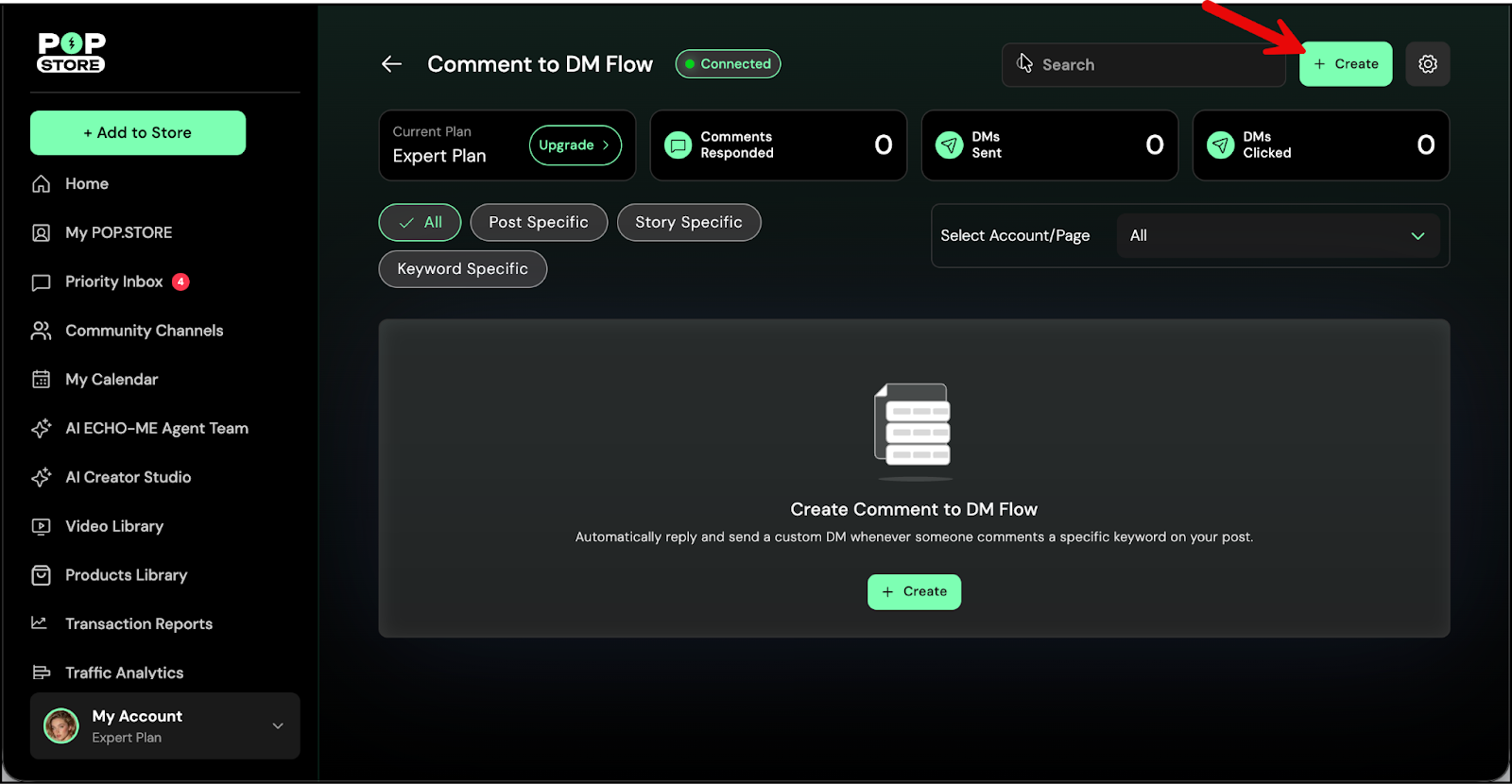
Task: Click the My Calendar icon
Action: (42, 380)
